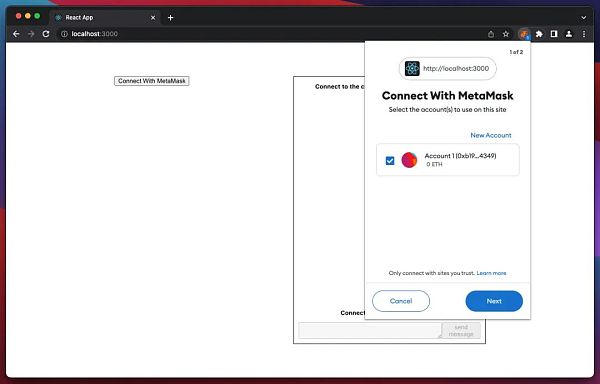Focus the message text input field
Screen dimensions: 600x384
click(370, 330)
